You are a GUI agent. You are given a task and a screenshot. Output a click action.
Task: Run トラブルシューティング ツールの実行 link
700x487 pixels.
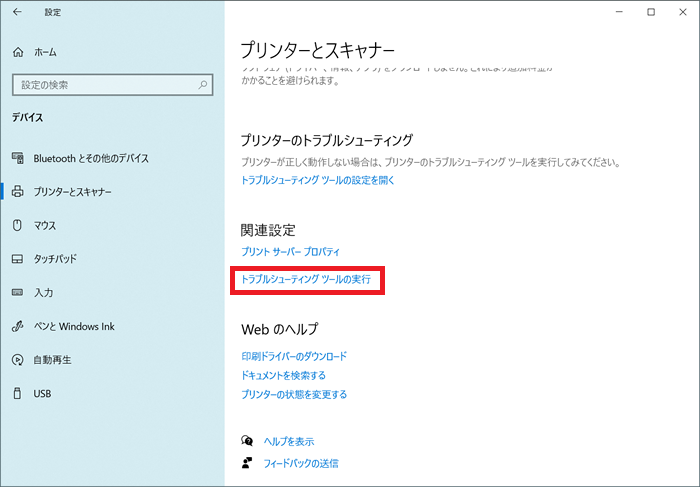tap(306, 281)
